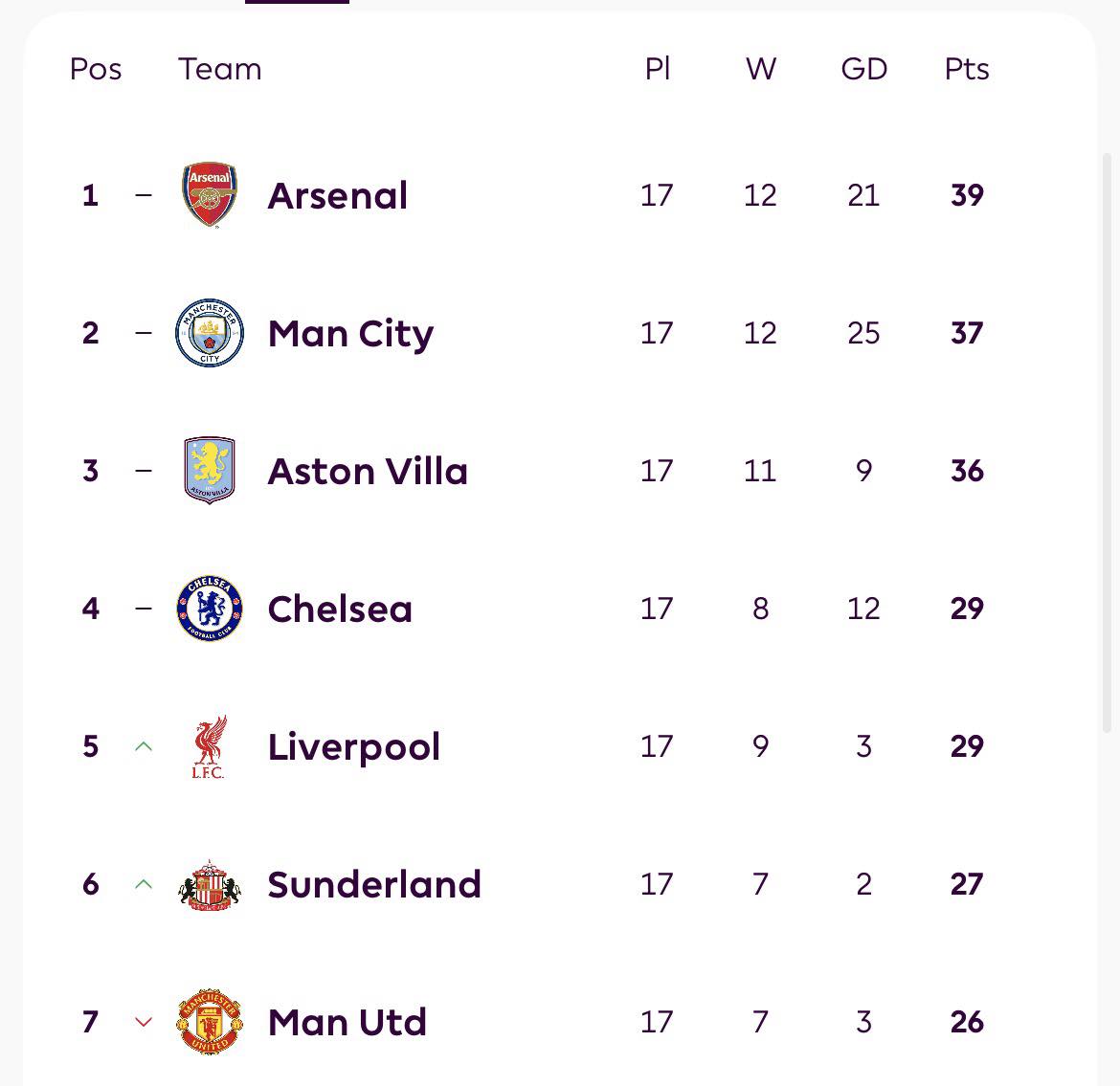Select the Aston Villa team name
This screenshot has height=1086, width=1120.
pos(368,471)
